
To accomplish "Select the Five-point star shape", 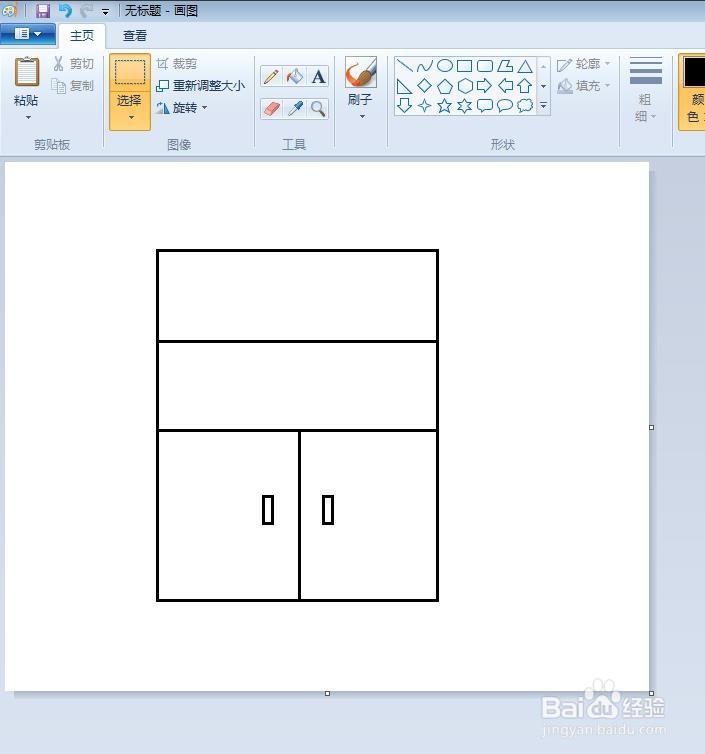I will coord(444,105).
